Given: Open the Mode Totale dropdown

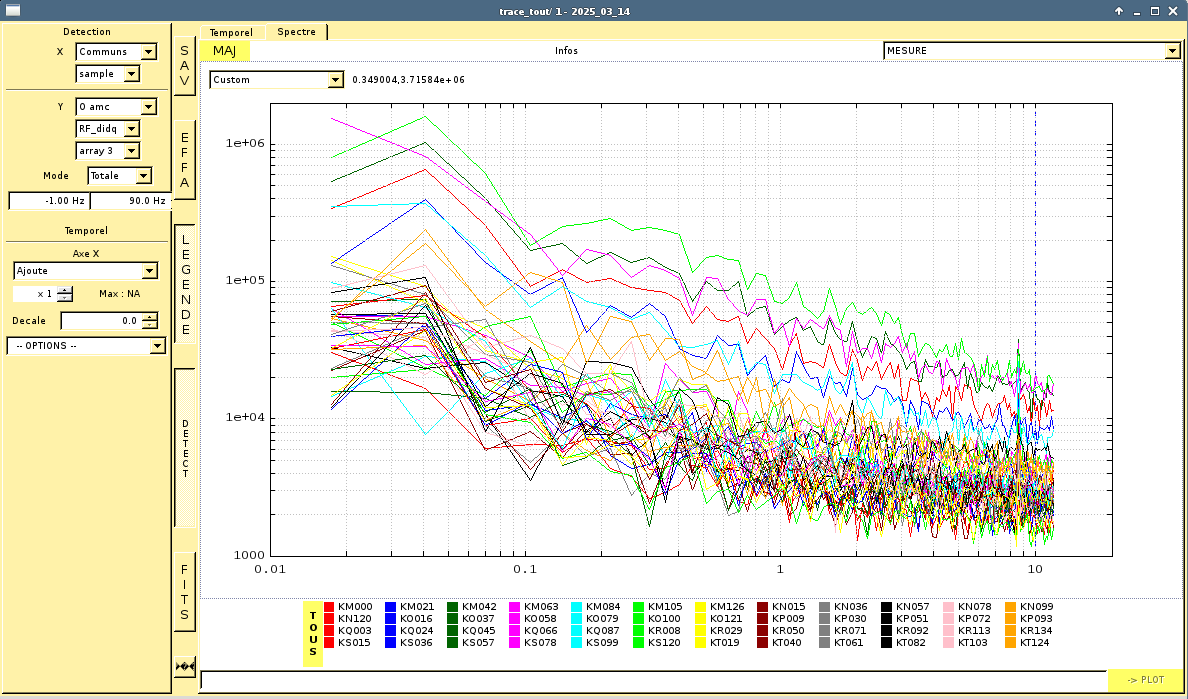Looking at the screenshot, I should [119, 176].
